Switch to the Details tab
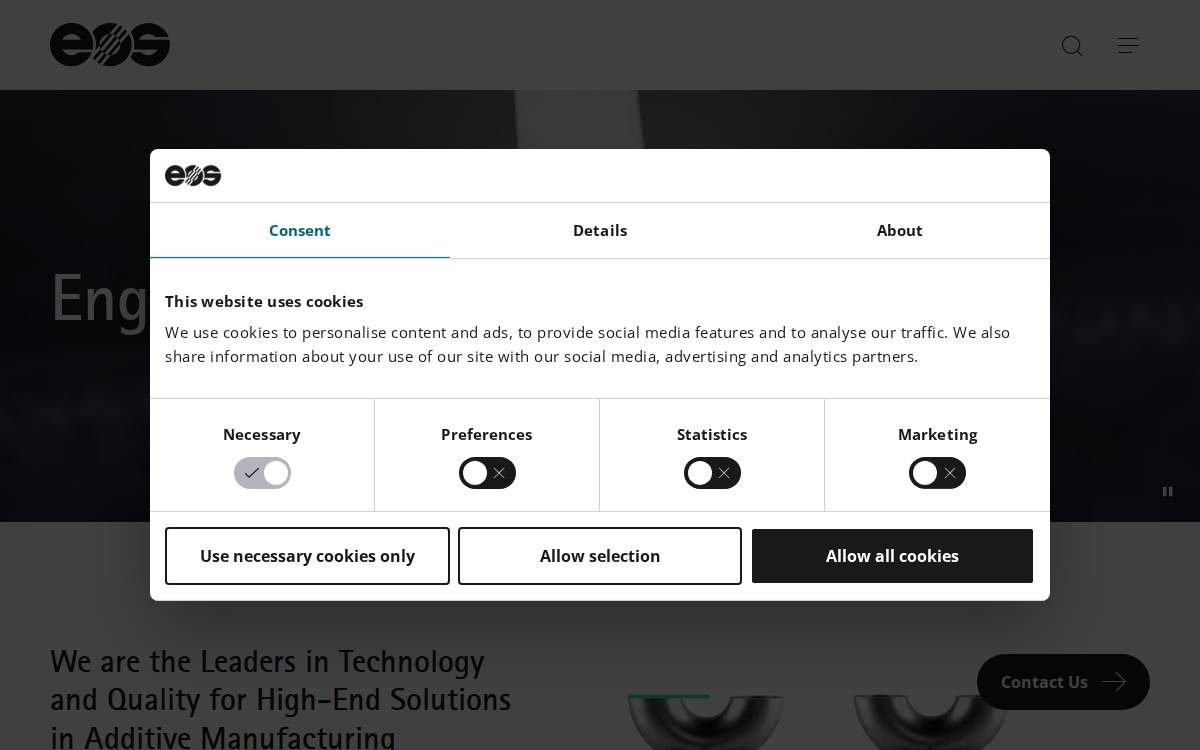 [600, 230]
